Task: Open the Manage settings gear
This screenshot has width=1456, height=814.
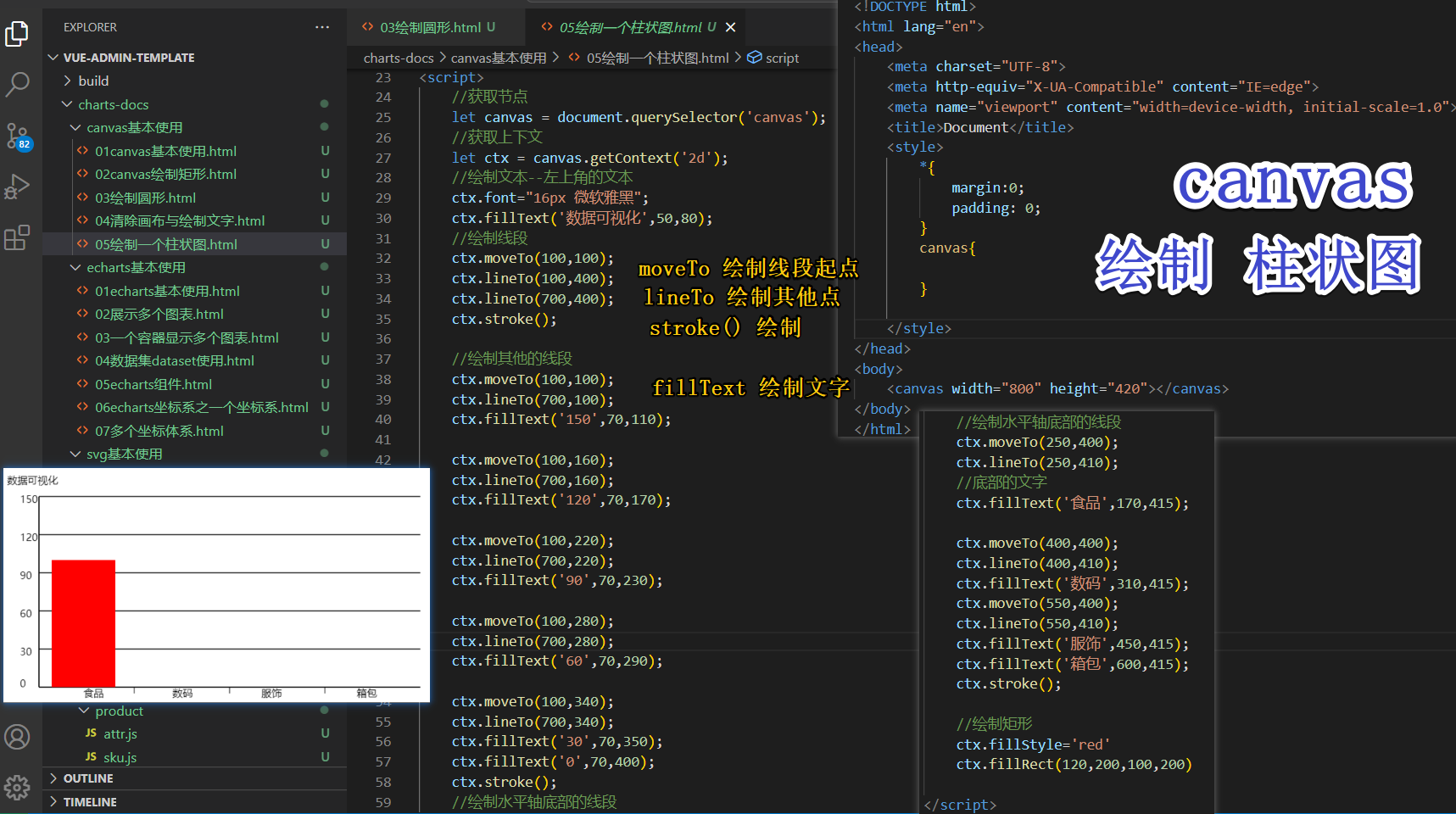Action: [x=19, y=787]
